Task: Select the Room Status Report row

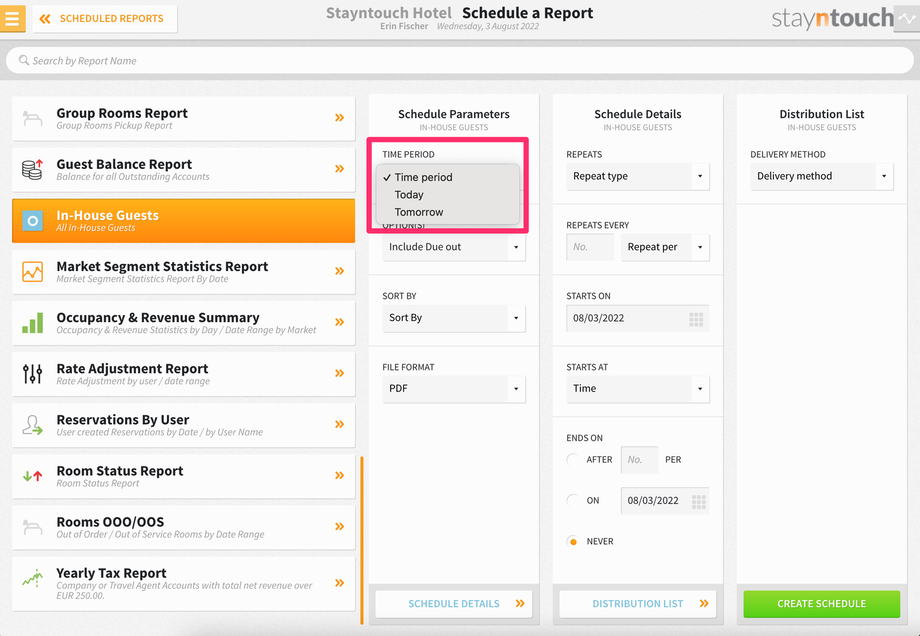Action: [184, 476]
